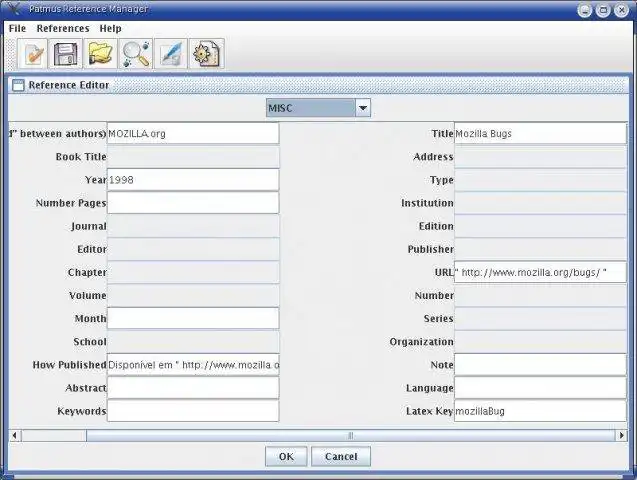The height and width of the screenshot is (480, 637).
Task: Click the Reference Editor window icon
Action: click(18, 85)
